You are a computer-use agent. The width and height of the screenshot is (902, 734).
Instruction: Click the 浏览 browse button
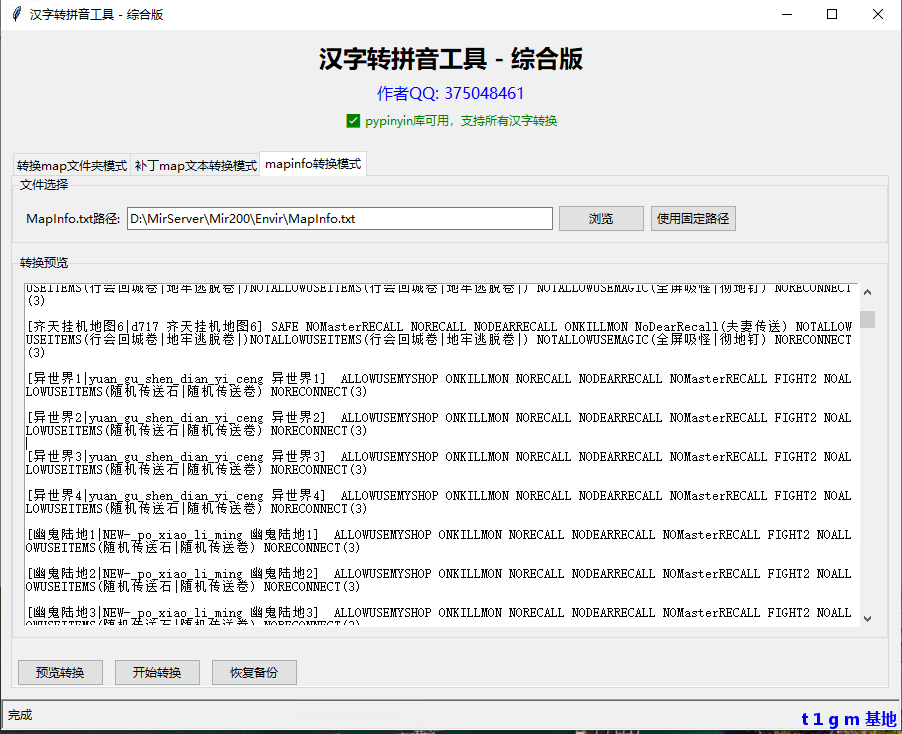[601, 219]
